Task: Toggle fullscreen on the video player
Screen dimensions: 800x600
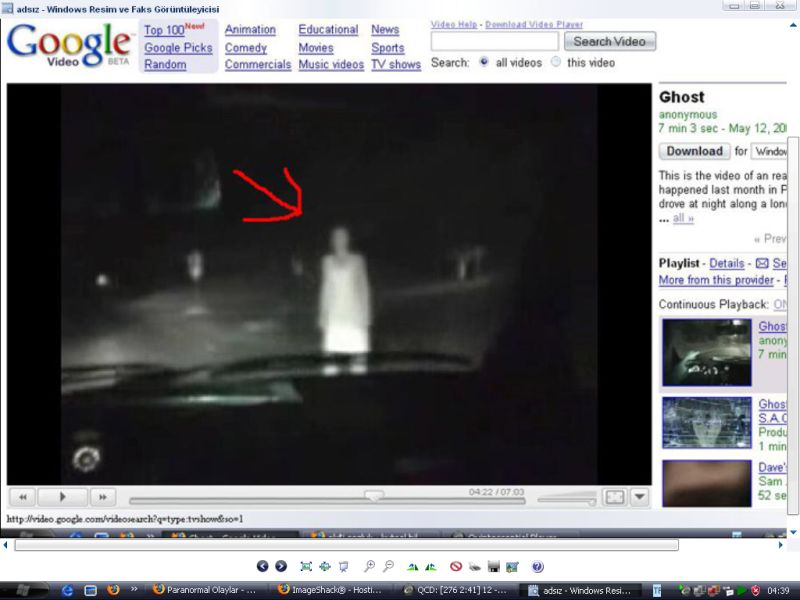Action: 614,497
